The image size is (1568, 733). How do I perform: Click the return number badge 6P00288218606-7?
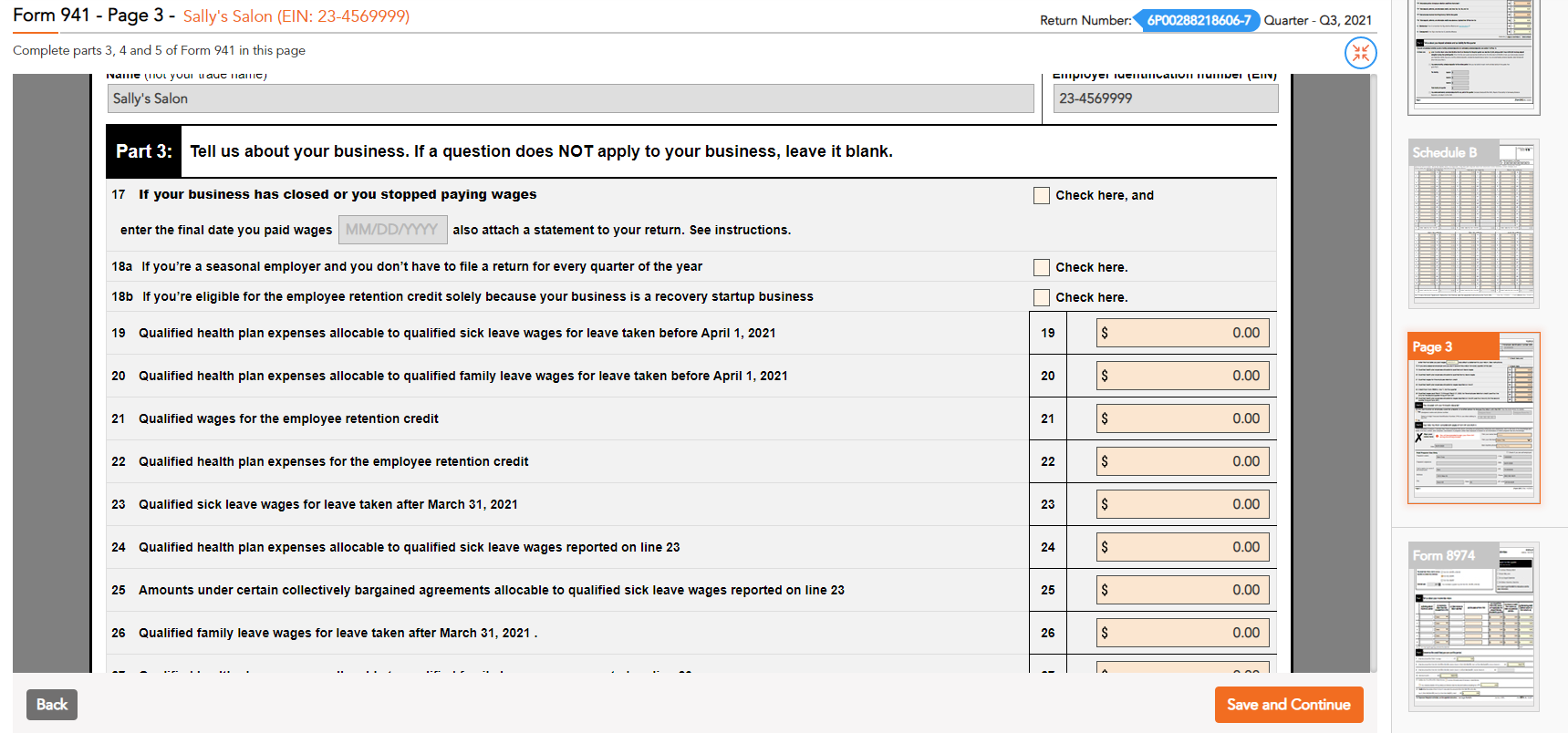pos(1198,20)
